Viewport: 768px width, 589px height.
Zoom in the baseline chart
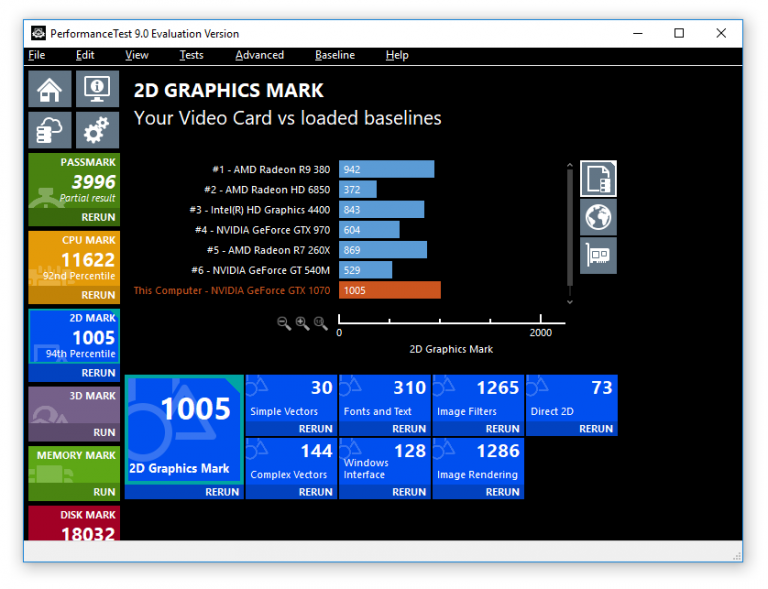point(302,323)
